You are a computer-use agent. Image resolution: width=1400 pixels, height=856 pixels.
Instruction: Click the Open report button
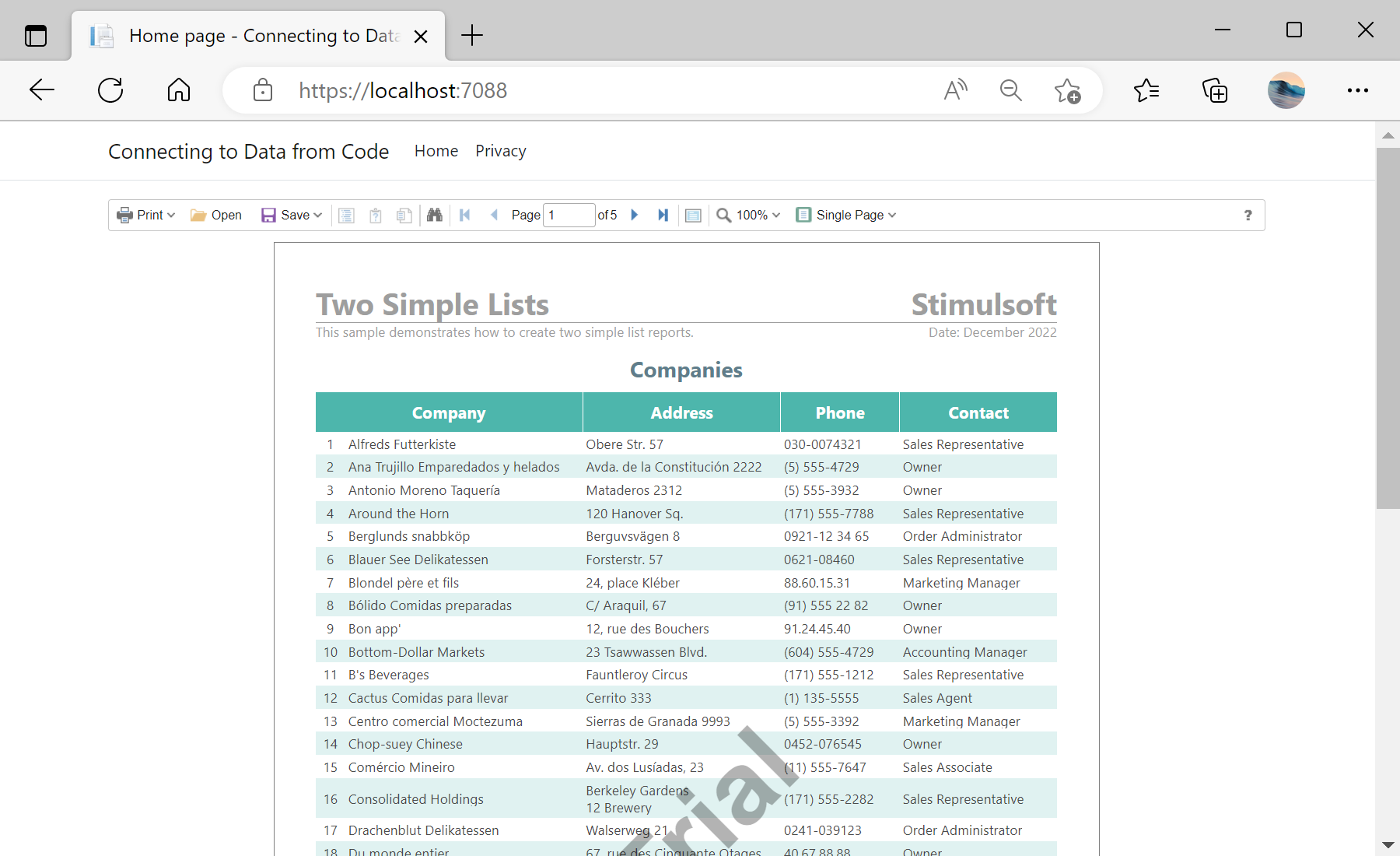click(216, 216)
